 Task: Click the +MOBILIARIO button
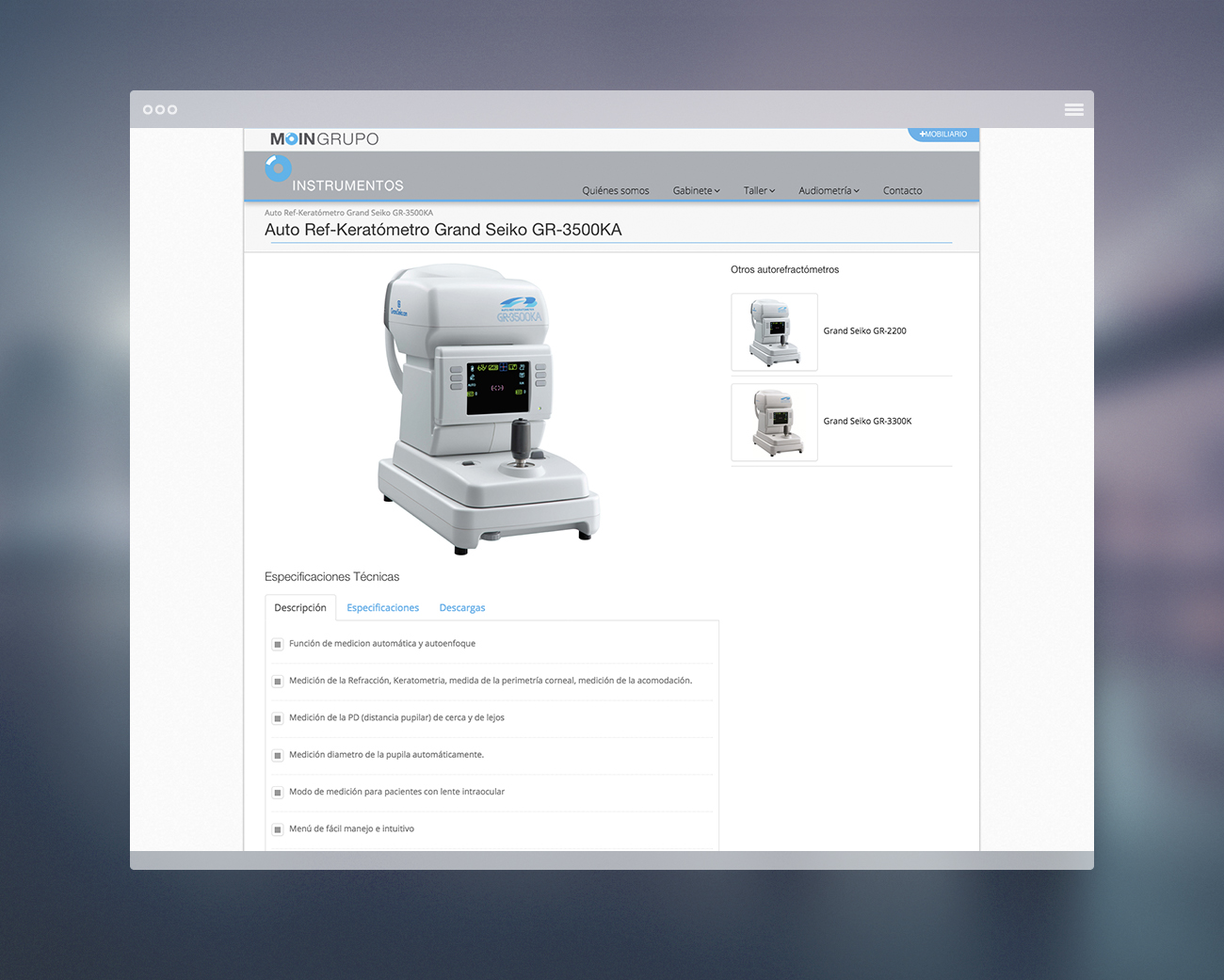coord(943,135)
